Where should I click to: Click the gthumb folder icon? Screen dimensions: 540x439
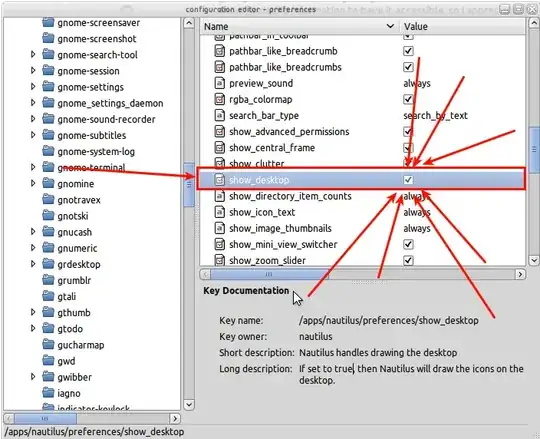pyautogui.click(x=48, y=312)
